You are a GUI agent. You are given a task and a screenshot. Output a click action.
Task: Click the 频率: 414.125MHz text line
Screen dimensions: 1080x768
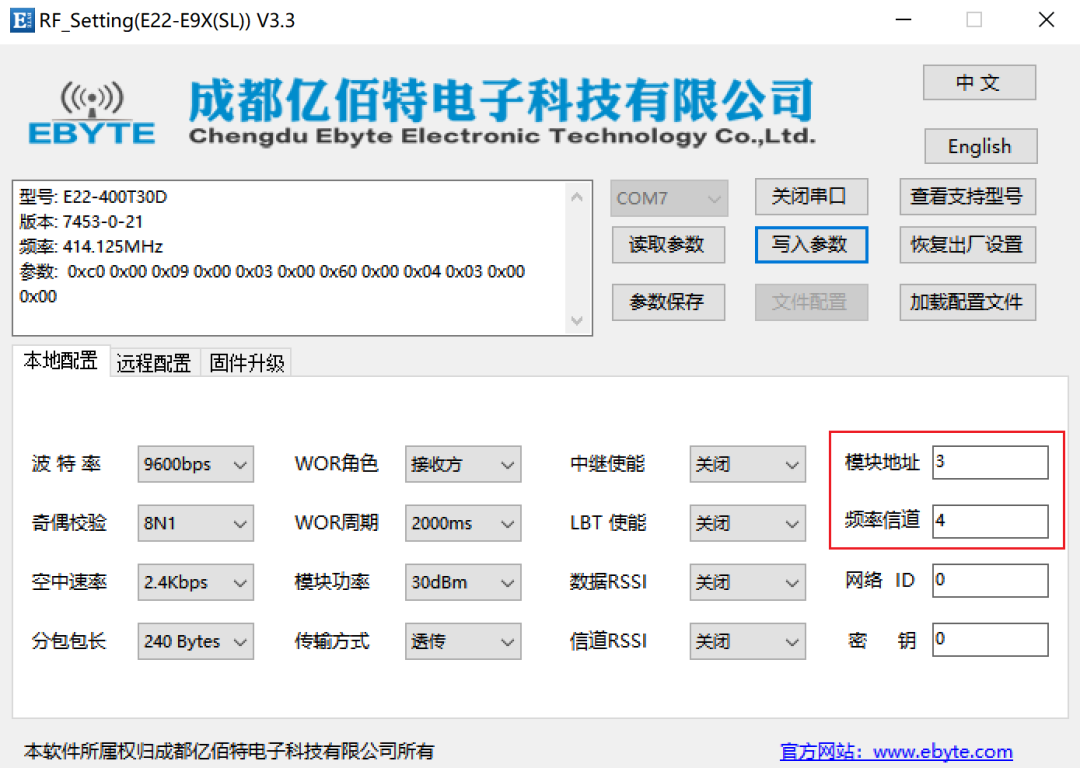pos(91,247)
